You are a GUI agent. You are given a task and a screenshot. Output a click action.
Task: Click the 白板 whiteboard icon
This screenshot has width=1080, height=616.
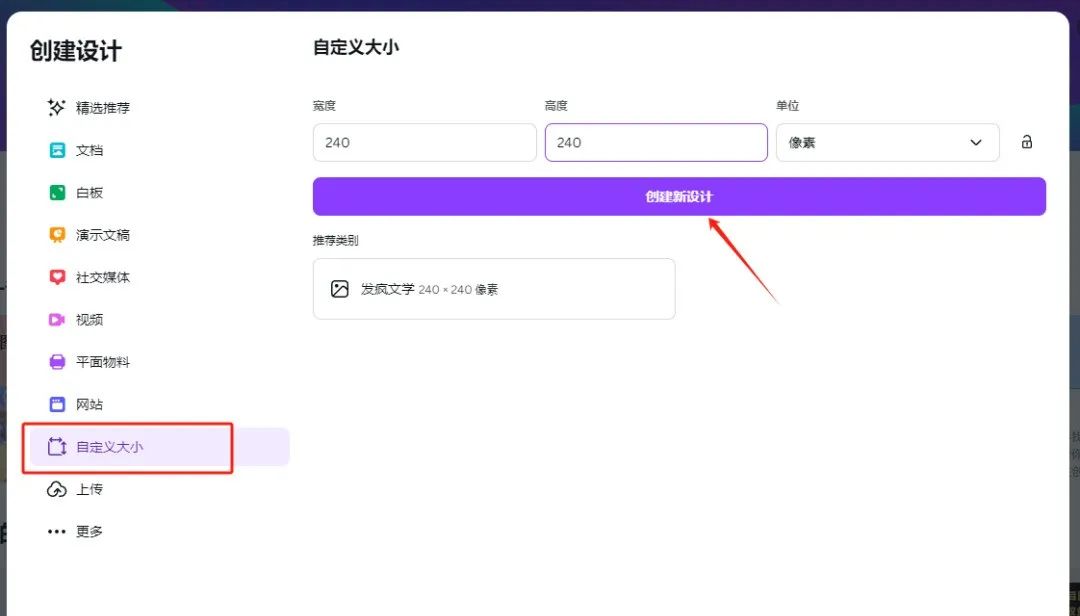pos(57,192)
